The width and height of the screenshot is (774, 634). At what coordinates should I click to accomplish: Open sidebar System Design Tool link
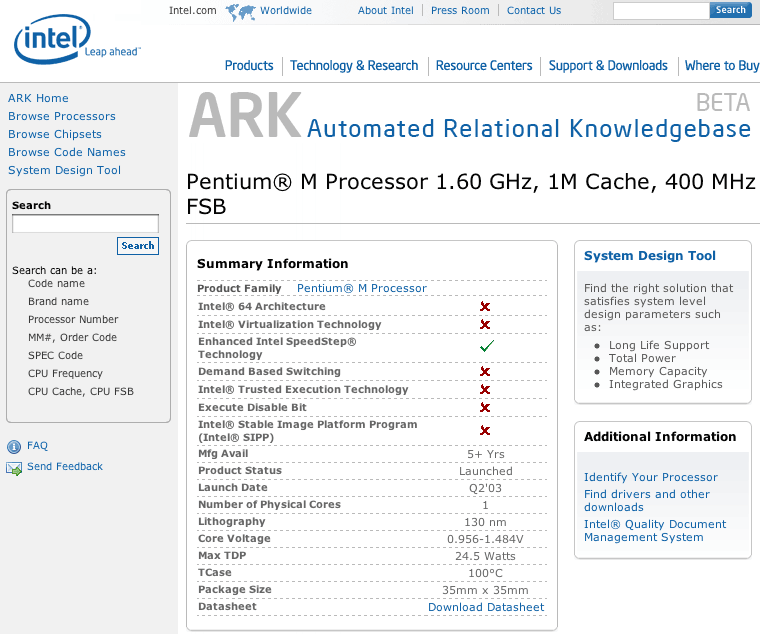64,170
